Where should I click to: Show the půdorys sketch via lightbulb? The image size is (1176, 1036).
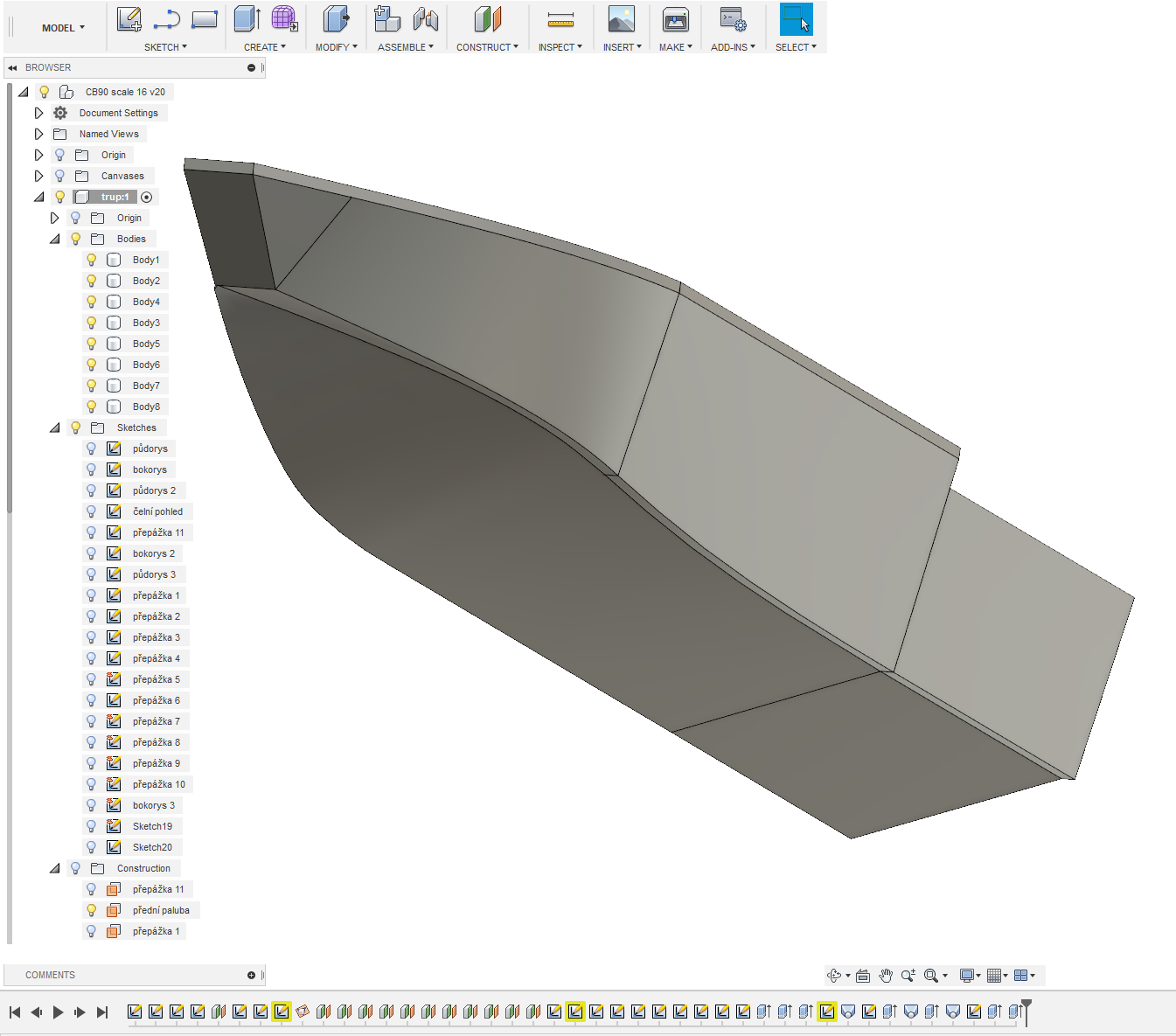click(91, 448)
